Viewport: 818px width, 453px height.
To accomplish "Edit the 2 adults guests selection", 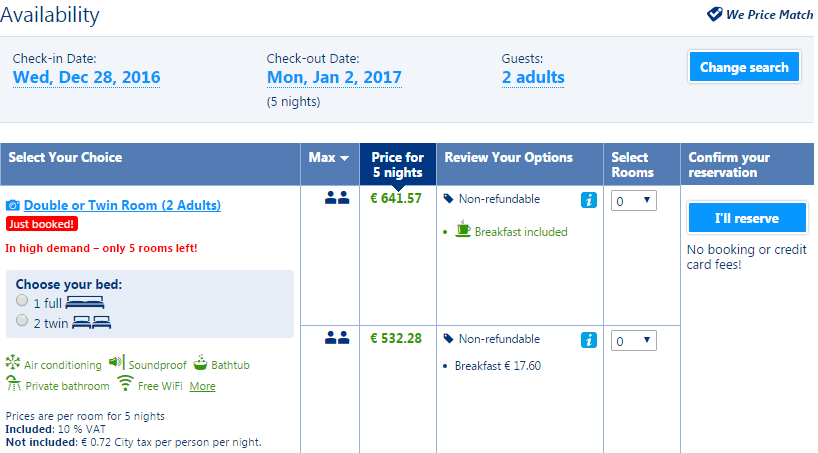I will pyautogui.click(x=533, y=78).
